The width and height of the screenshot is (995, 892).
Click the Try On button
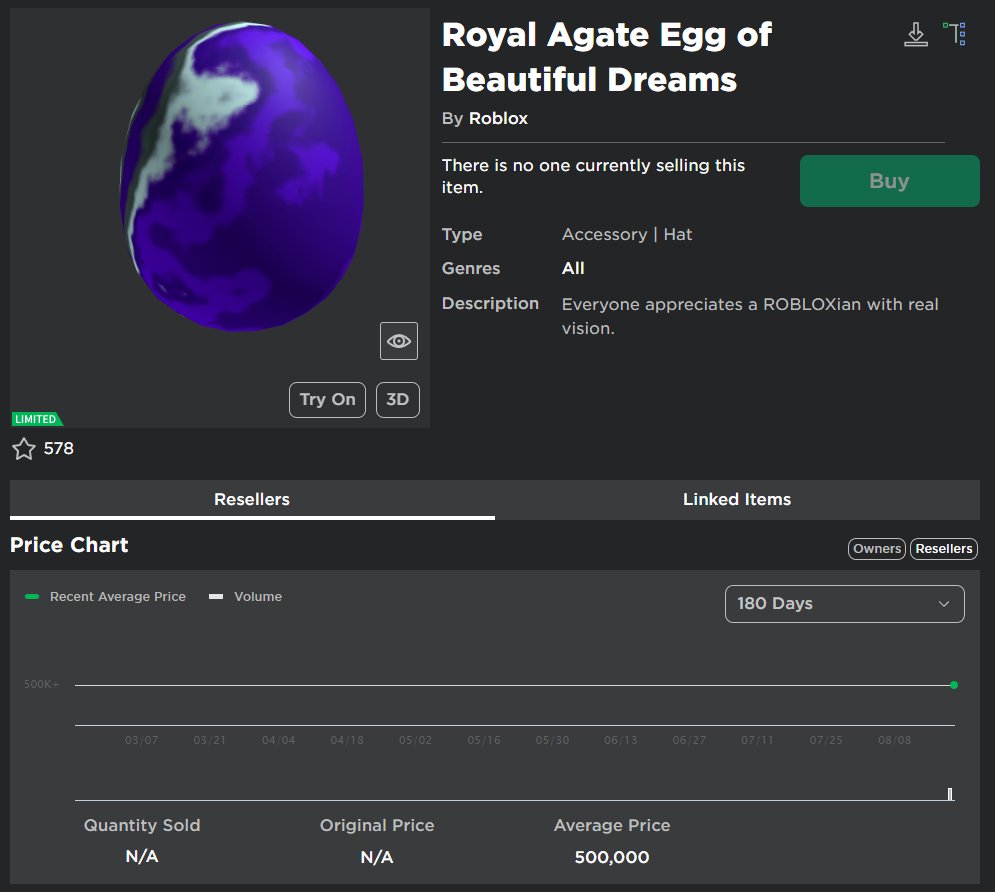(x=327, y=399)
